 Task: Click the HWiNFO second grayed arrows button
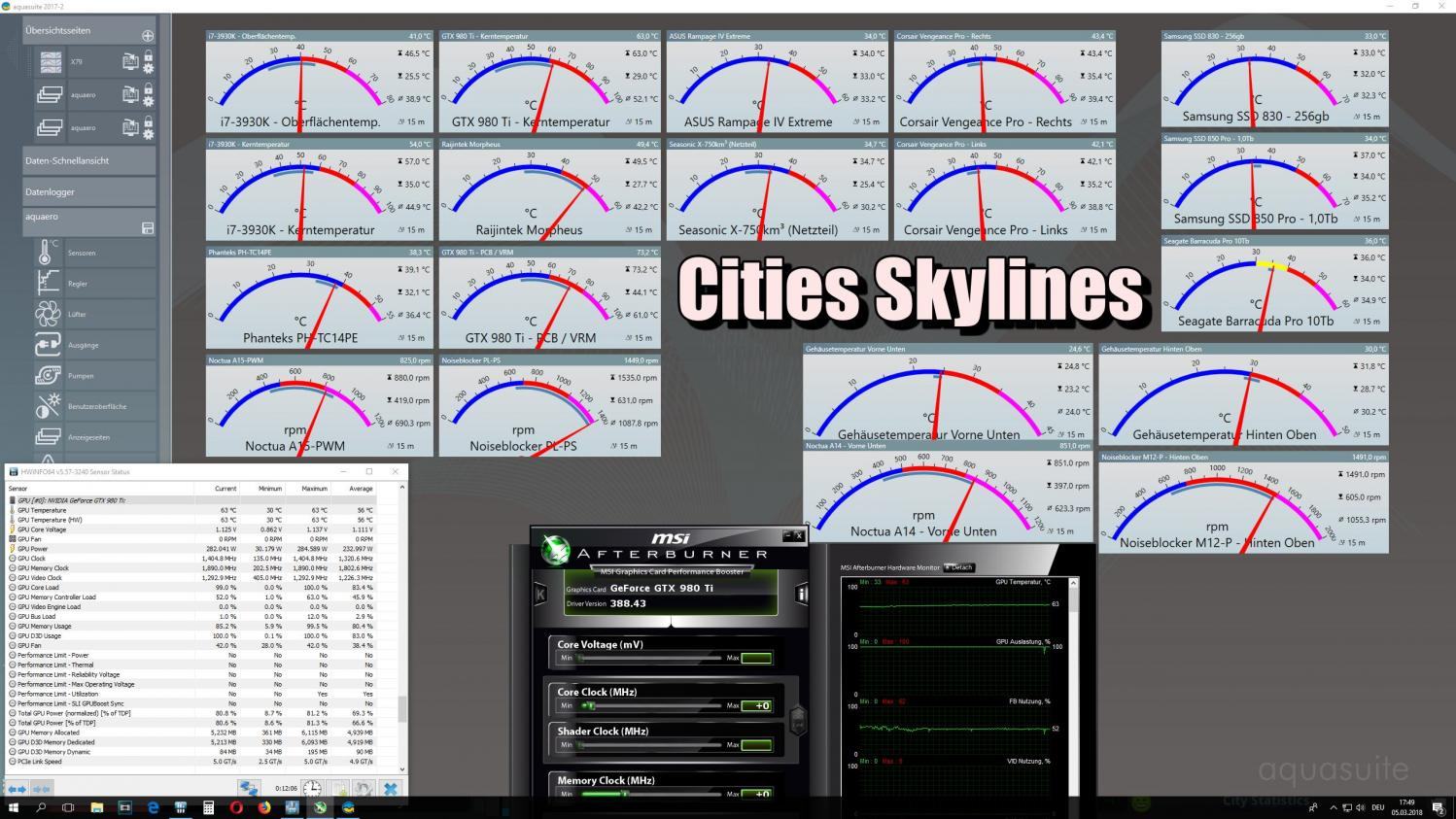point(41,789)
